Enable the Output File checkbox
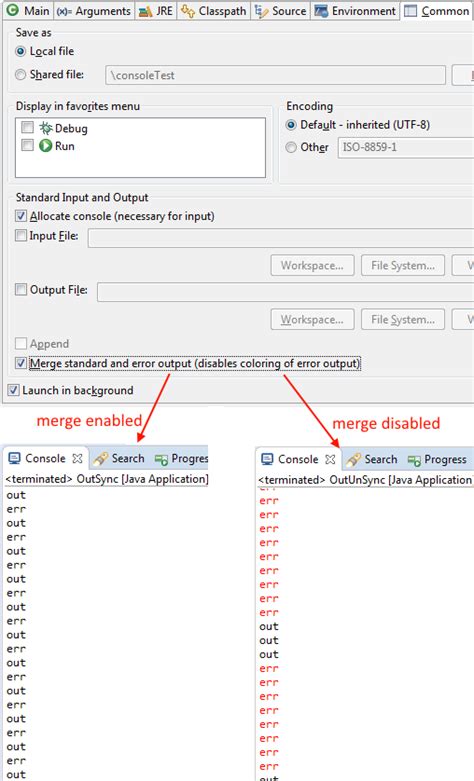 pos(20,289)
